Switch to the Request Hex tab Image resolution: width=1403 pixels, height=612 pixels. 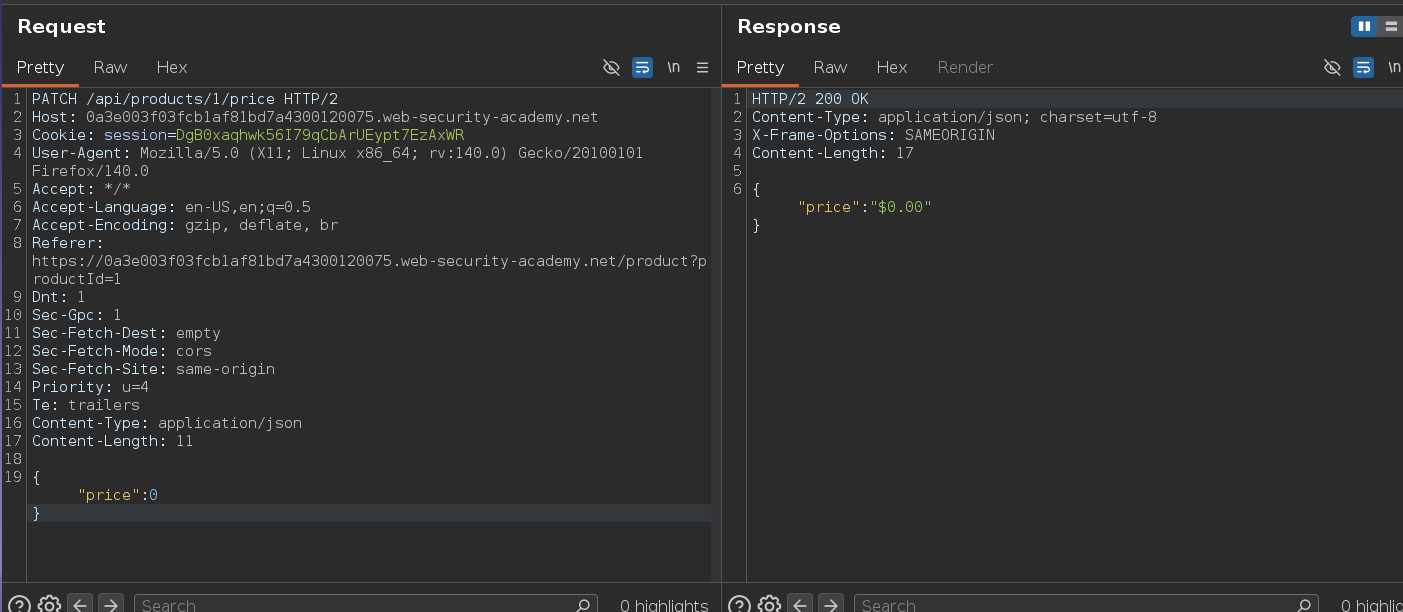pyautogui.click(x=172, y=67)
